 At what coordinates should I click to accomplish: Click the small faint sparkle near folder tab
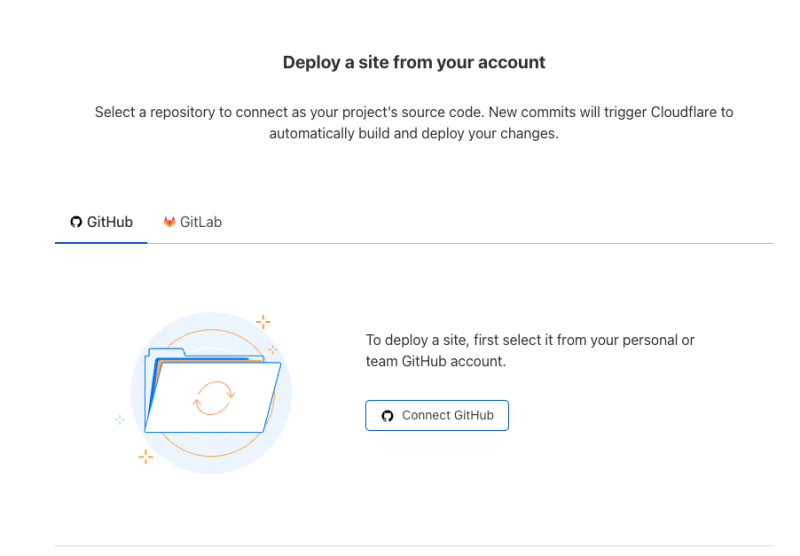(272, 350)
